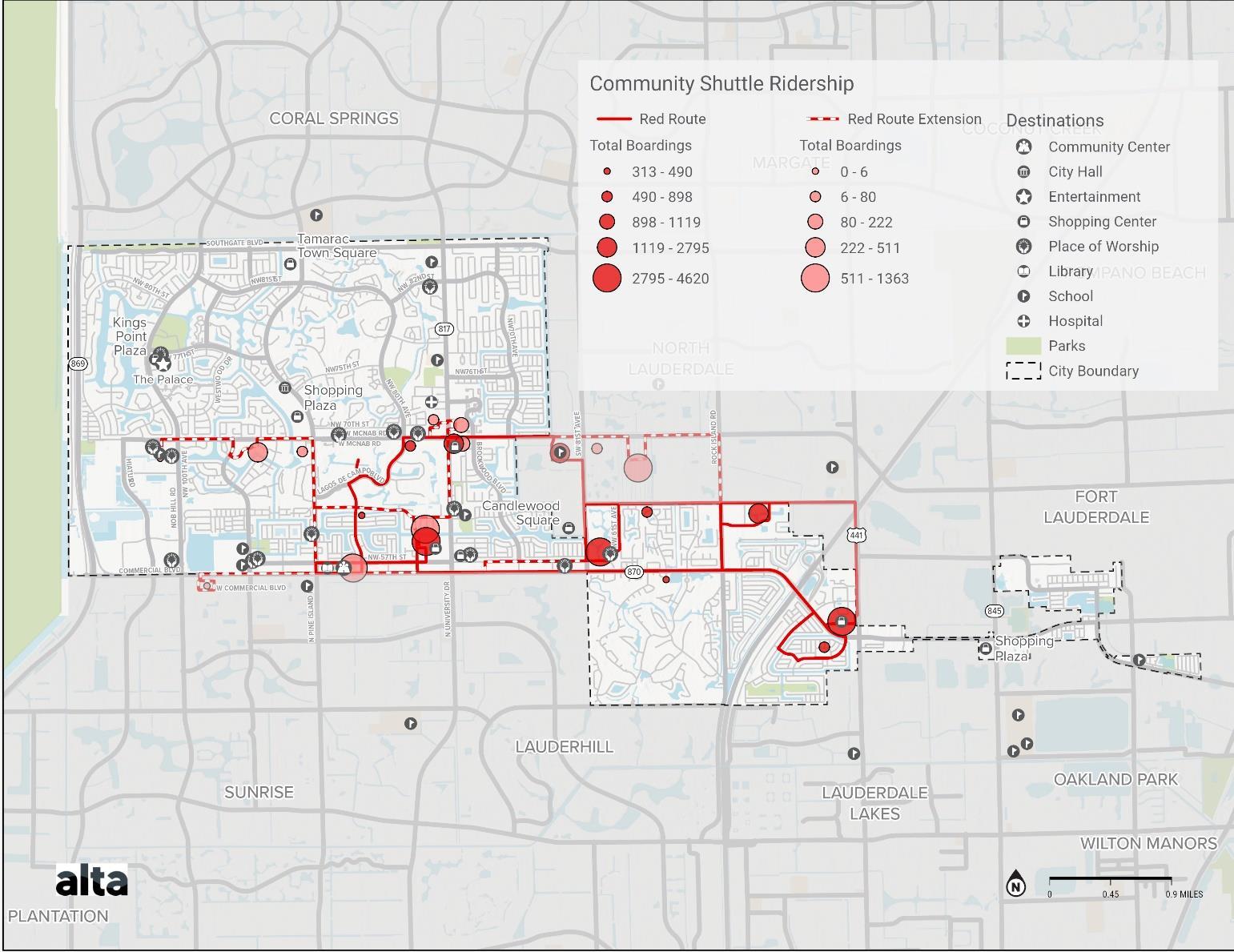Click the 898 - 1119 legend circle
1234x952 pixels.
[607, 222]
